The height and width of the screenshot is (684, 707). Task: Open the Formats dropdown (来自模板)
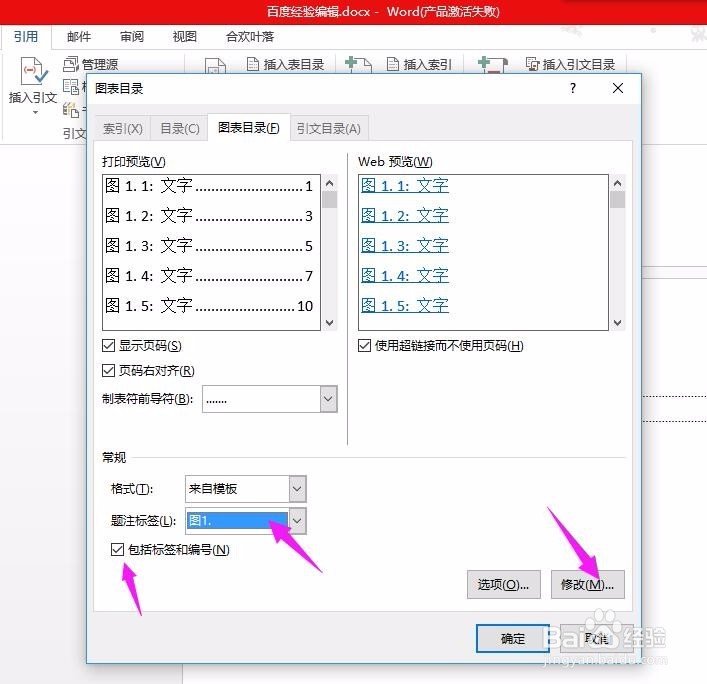tap(297, 489)
